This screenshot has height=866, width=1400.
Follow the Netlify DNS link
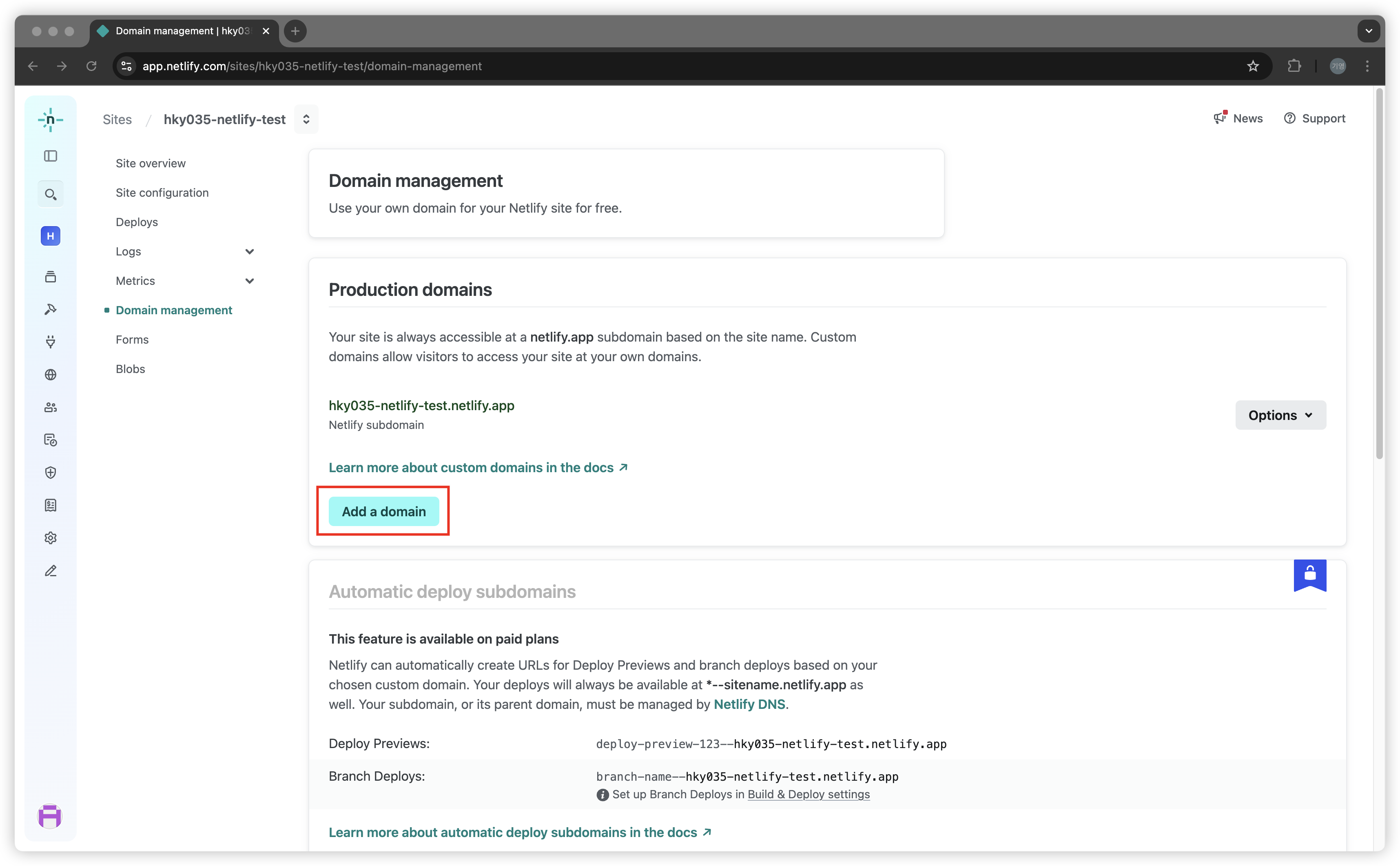click(x=749, y=704)
